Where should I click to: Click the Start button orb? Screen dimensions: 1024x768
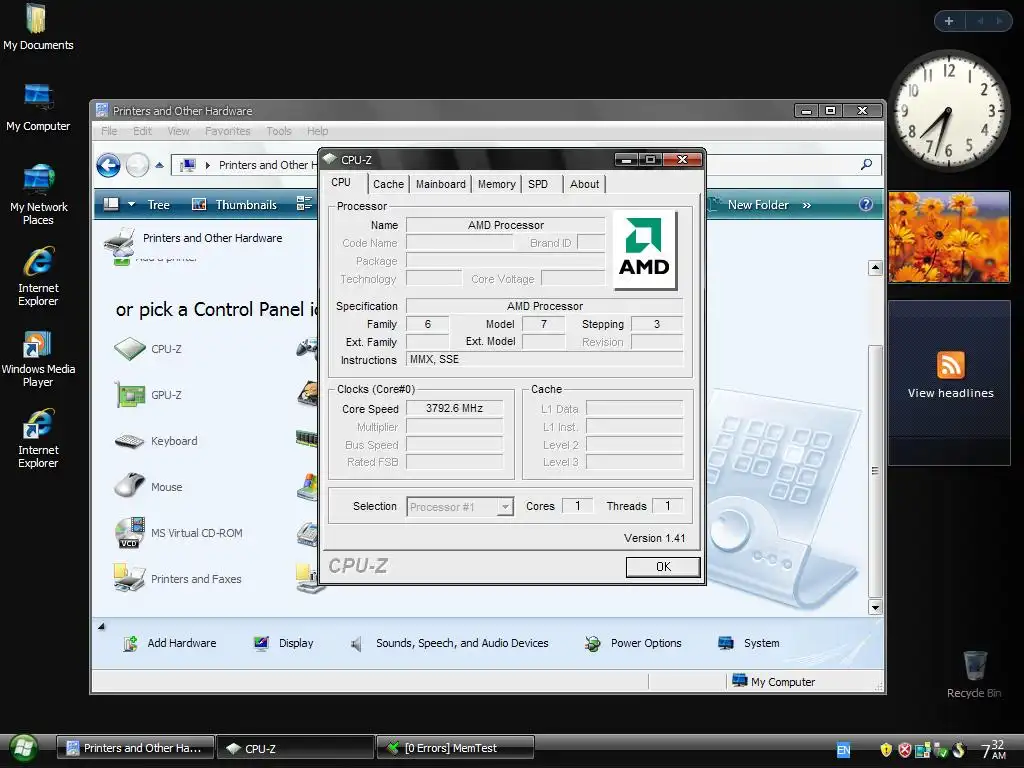24,749
